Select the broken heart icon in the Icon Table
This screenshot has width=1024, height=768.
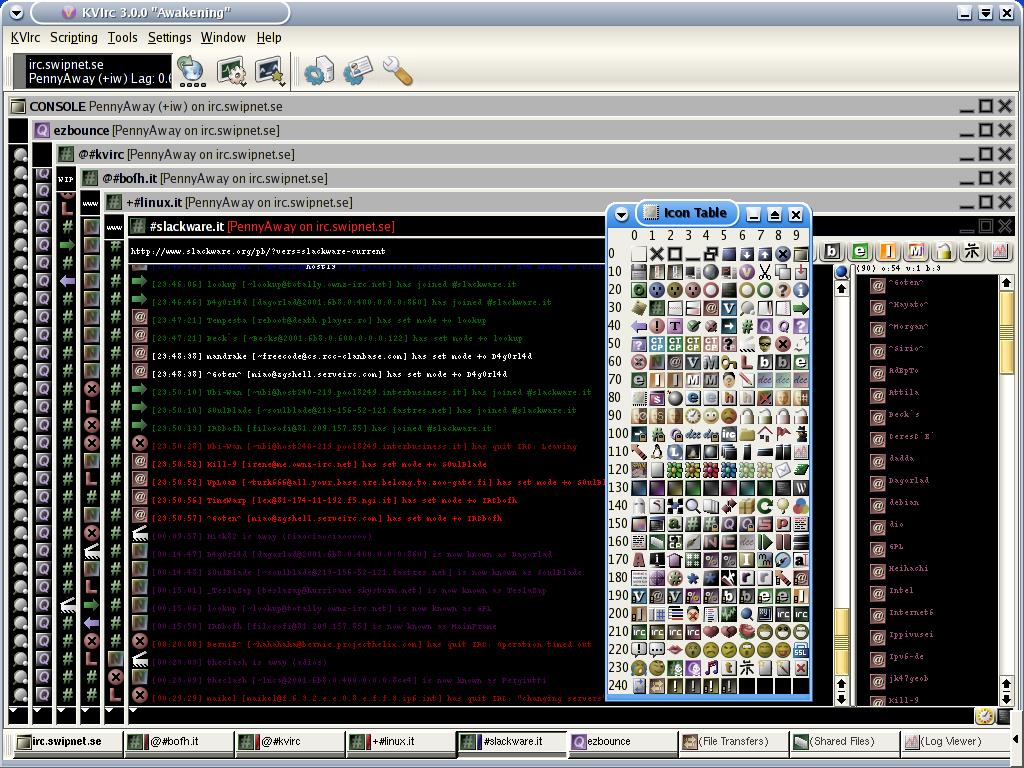point(729,632)
